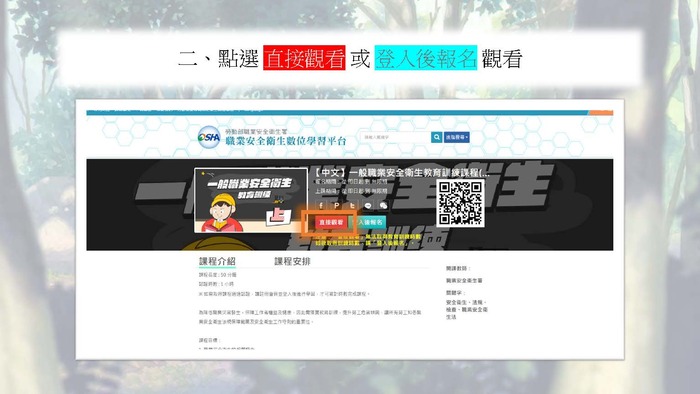Share the course via Plurk icon
Image resolution: width=700 pixels, height=394 pixels.
337,205
